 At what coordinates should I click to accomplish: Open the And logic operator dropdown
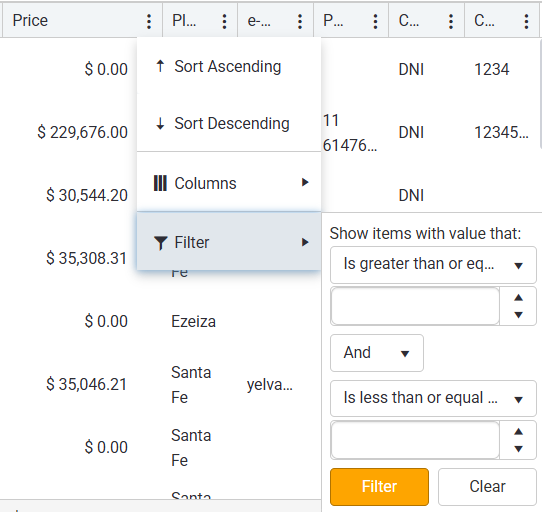(x=377, y=353)
